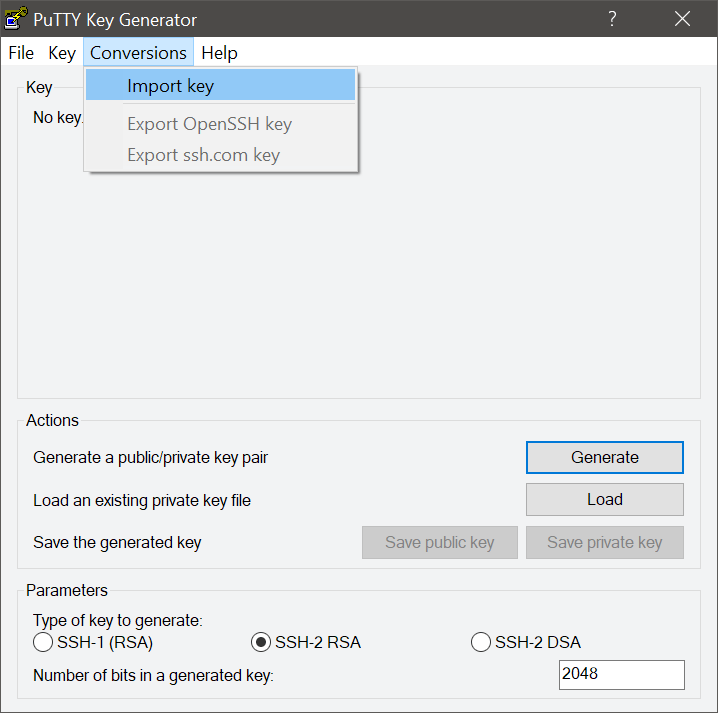The image size is (718, 713).
Task: Click the PuTTYgen app icon in title bar
Action: (16, 19)
